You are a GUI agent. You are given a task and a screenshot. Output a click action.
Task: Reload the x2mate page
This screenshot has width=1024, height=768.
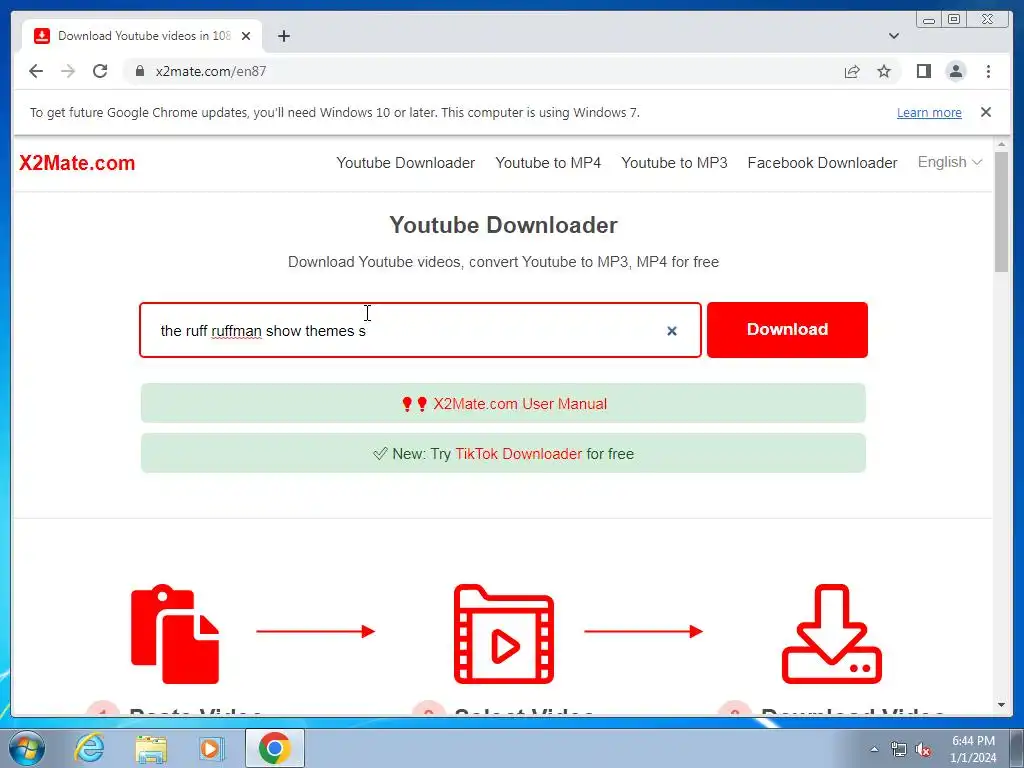(x=100, y=71)
